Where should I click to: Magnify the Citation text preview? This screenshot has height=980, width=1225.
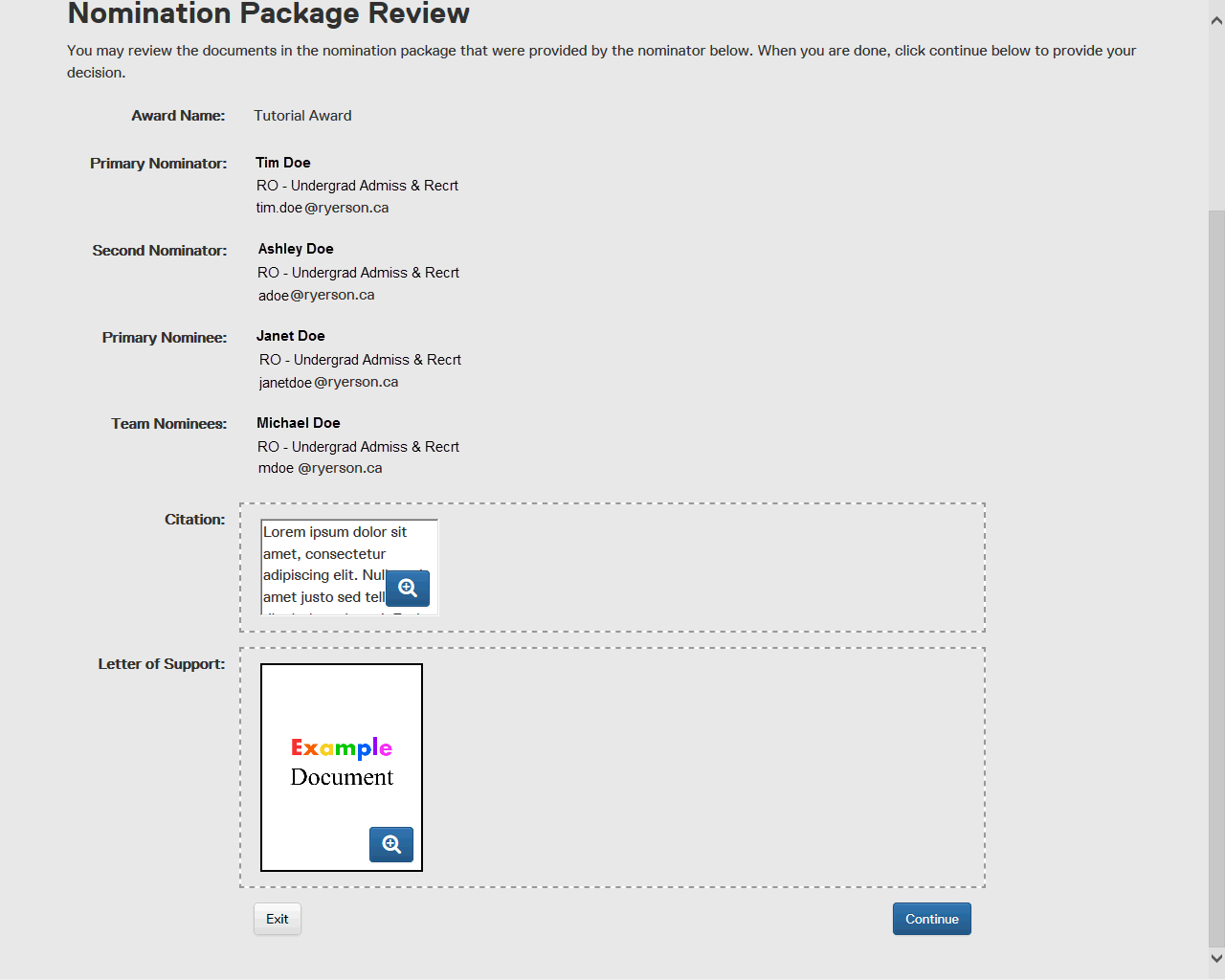point(408,589)
